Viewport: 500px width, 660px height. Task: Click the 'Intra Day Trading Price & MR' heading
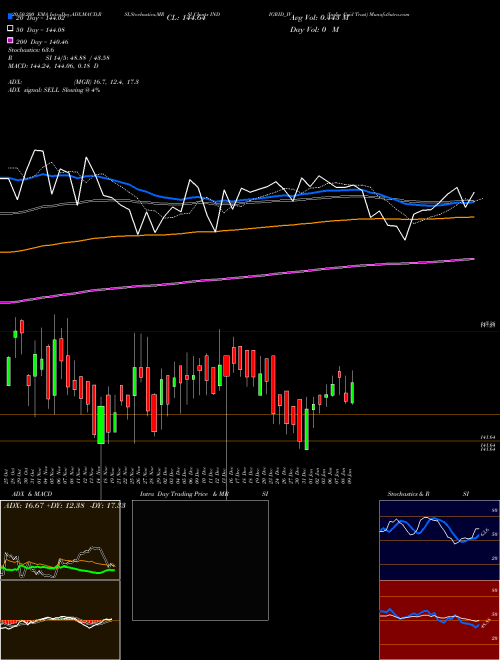point(184,494)
